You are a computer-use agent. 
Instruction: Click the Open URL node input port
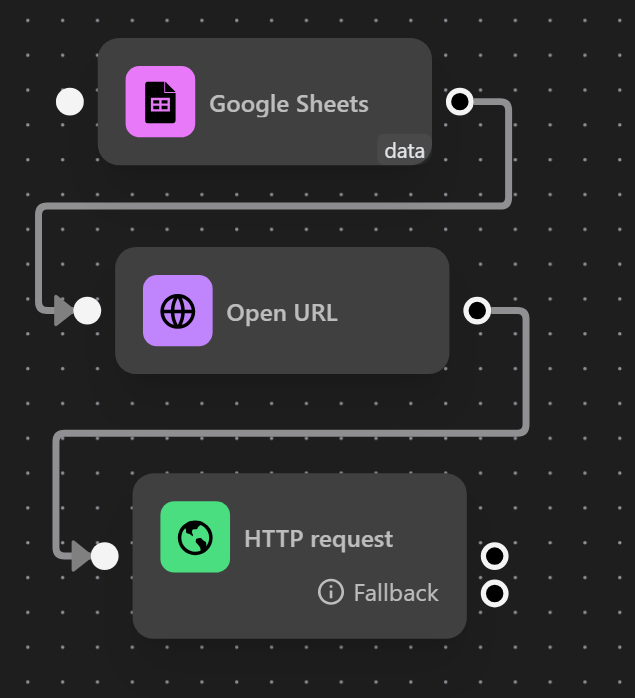[x=87, y=310]
